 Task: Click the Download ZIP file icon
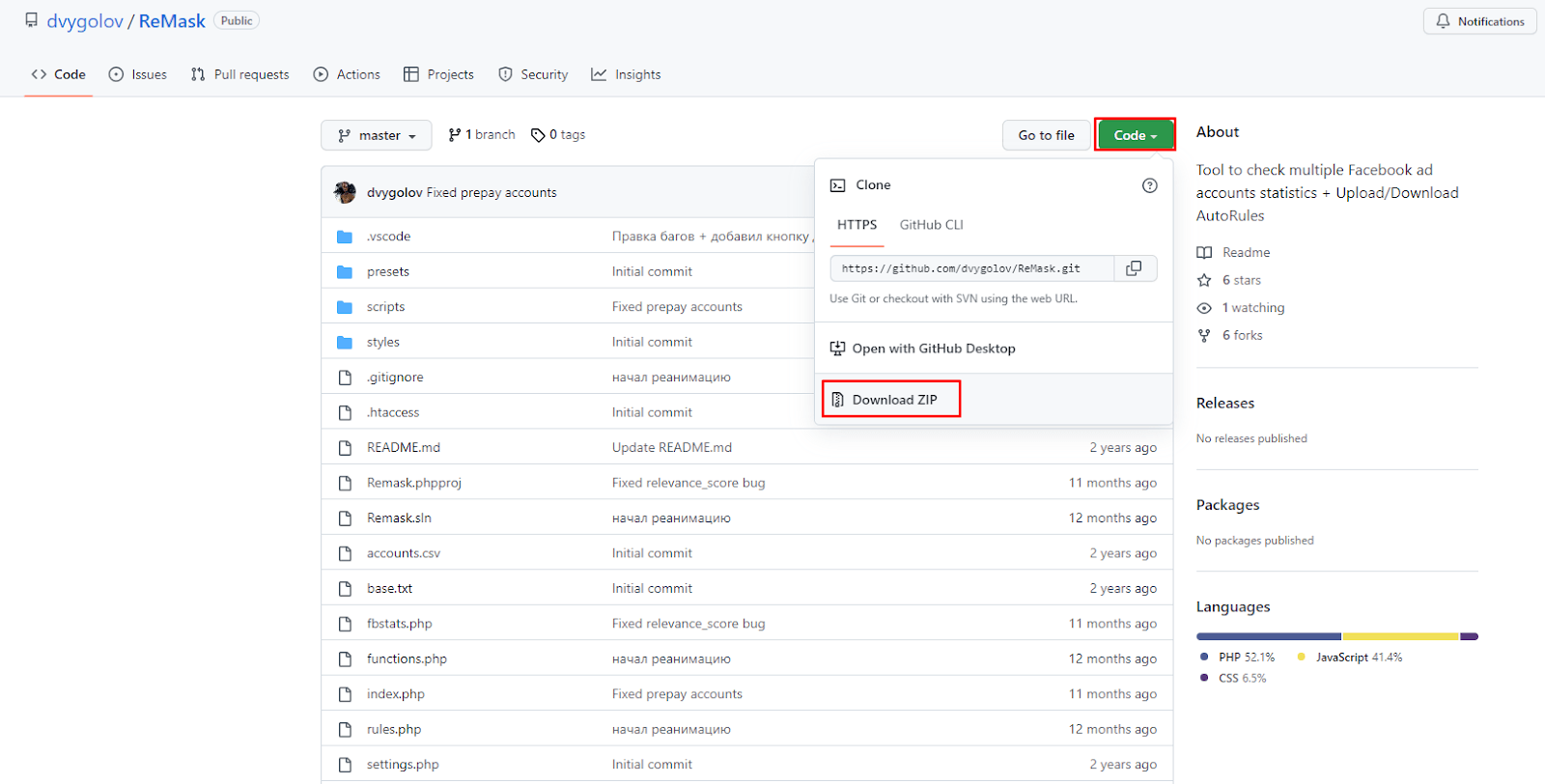point(838,400)
